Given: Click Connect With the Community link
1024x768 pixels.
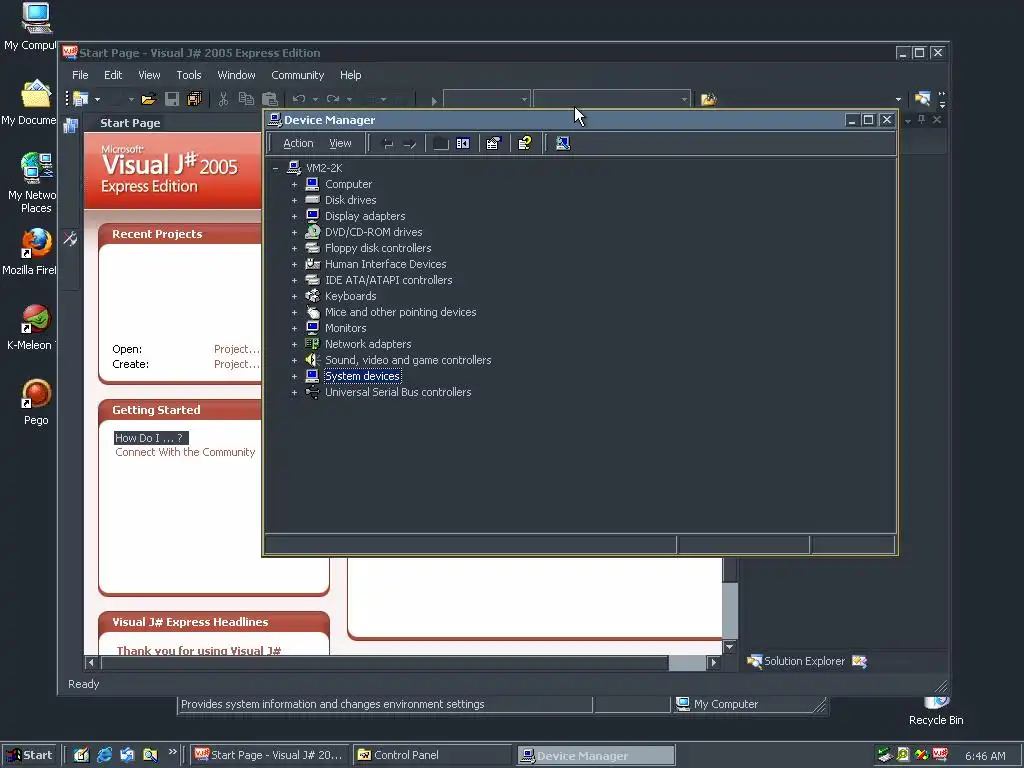Looking at the screenshot, I should pyautogui.click(x=185, y=452).
